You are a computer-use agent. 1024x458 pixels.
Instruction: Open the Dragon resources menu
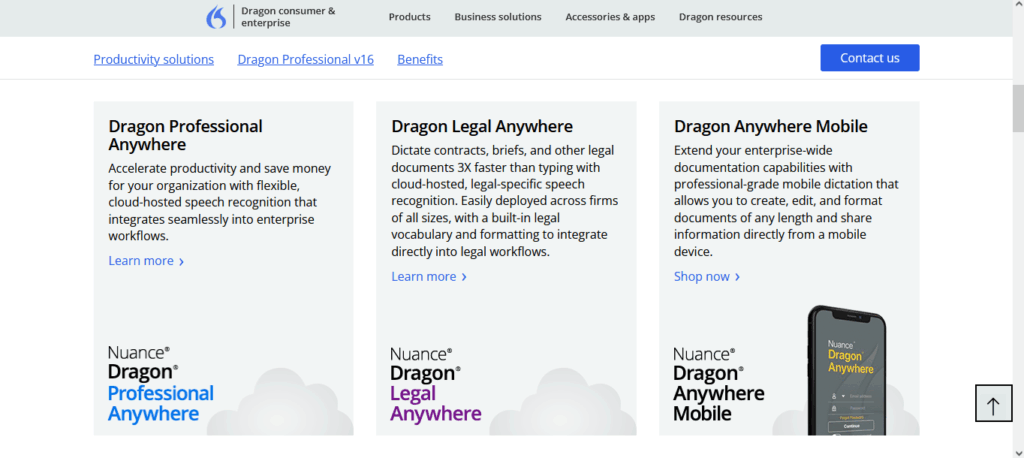coord(720,17)
